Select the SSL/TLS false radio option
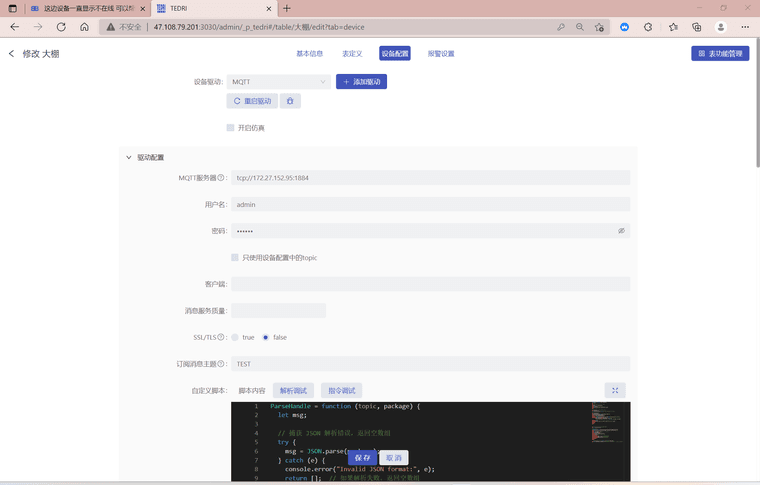 click(266, 337)
